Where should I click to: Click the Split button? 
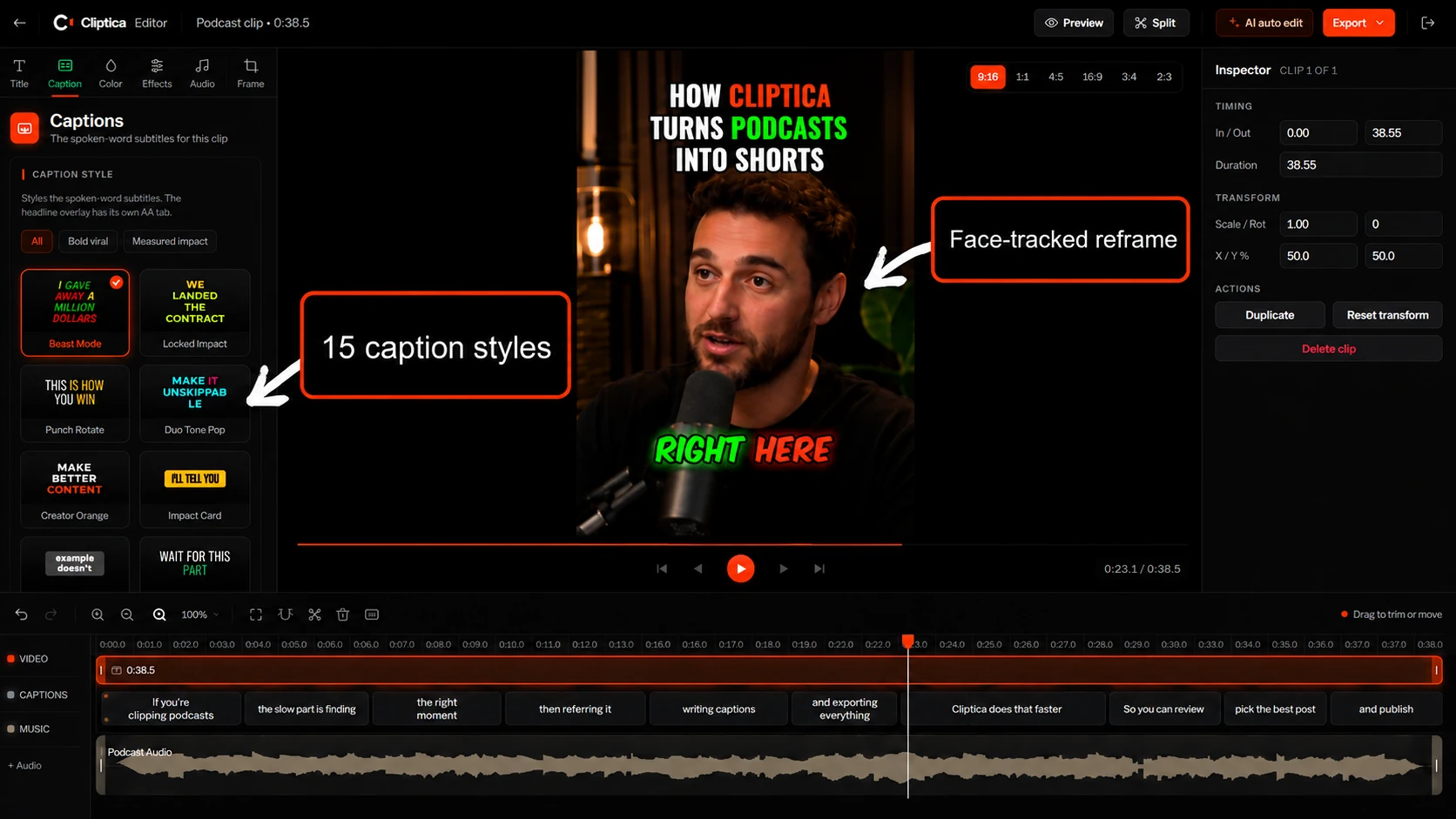pos(1156,23)
